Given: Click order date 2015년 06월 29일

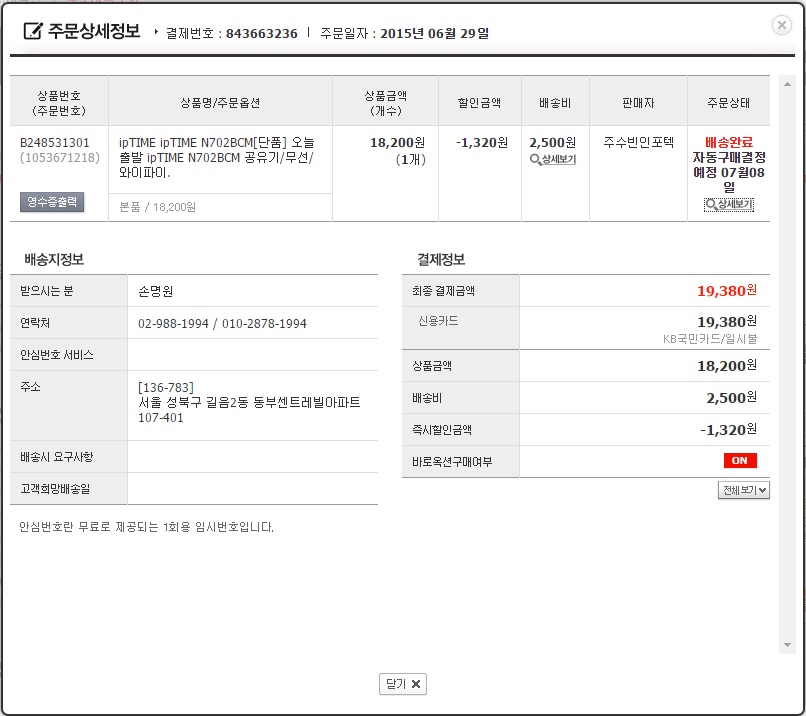Looking at the screenshot, I should pyautogui.click(x=434, y=33).
